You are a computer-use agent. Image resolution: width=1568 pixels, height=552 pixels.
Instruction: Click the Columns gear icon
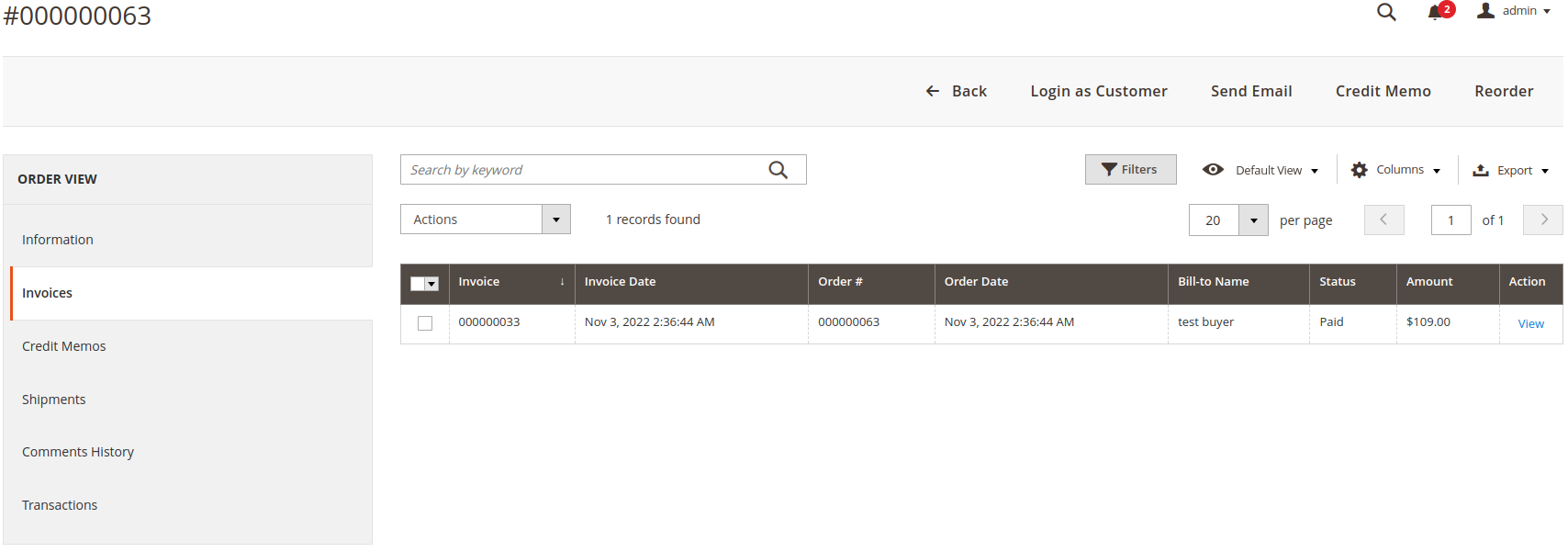point(1360,170)
